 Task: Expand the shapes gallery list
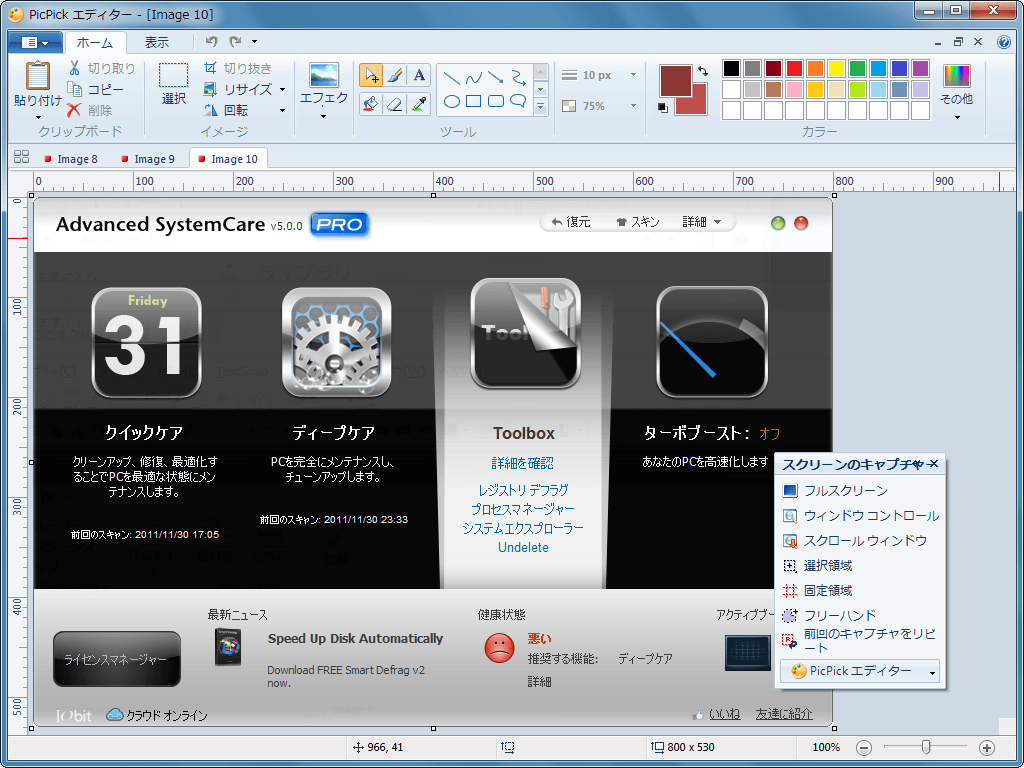tap(541, 106)
